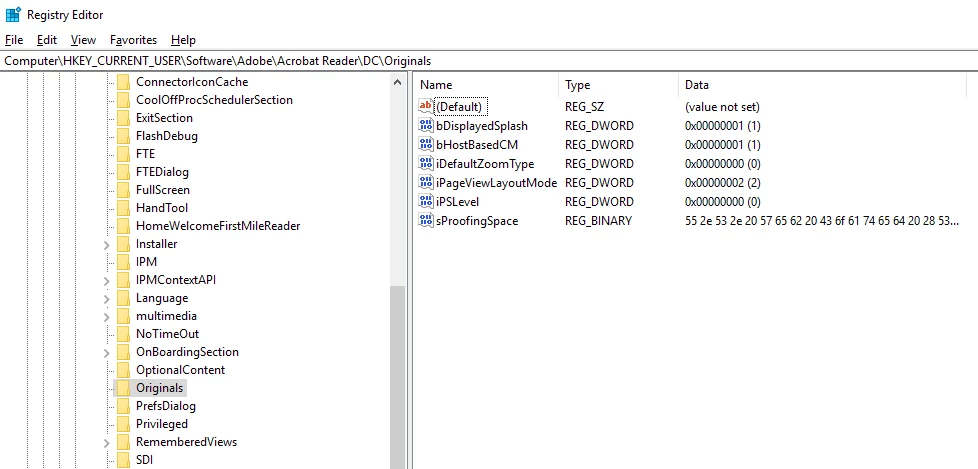The width and height of the screenshot is (978, 469).
Task: Click the bDisplayedSplash DWORD value icon
Action: coord(426,125)
